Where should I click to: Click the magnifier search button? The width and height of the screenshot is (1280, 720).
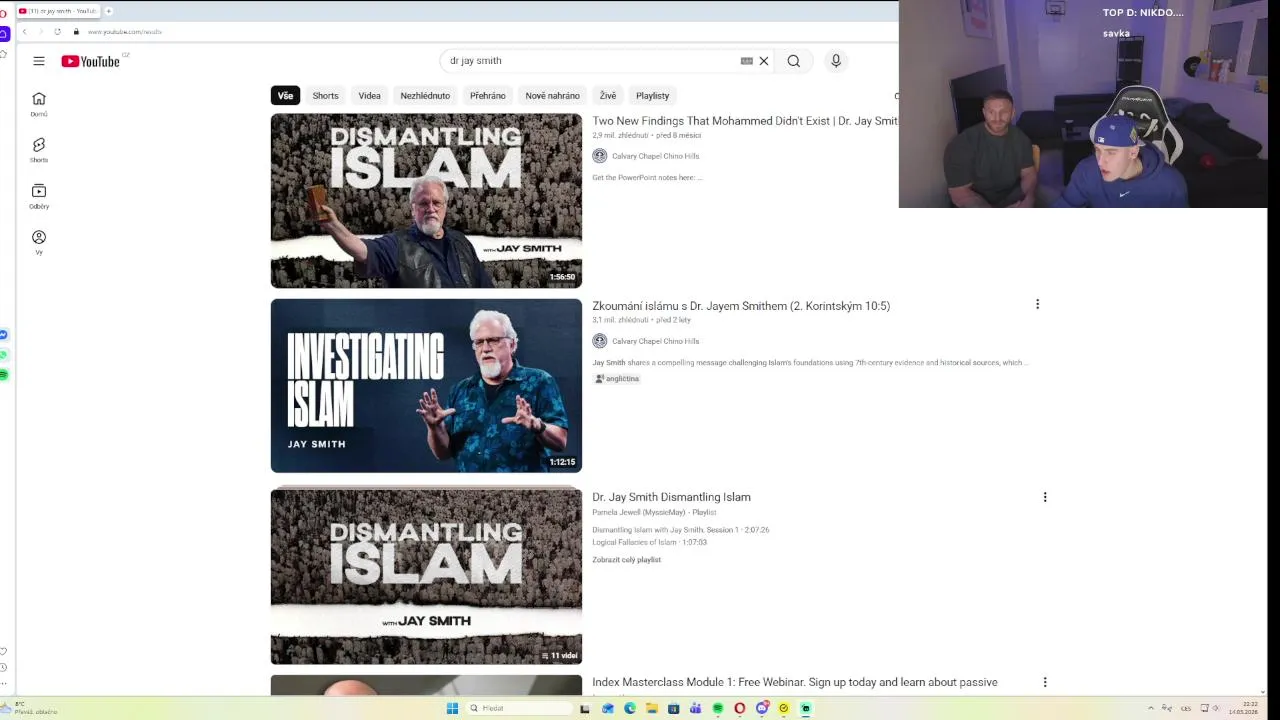coord(794,61)
